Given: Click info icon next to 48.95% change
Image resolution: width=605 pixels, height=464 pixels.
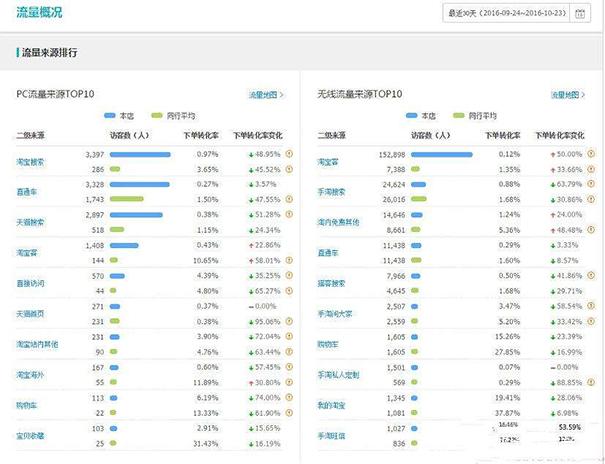Looking at the screenshot, I should (289, 154).
